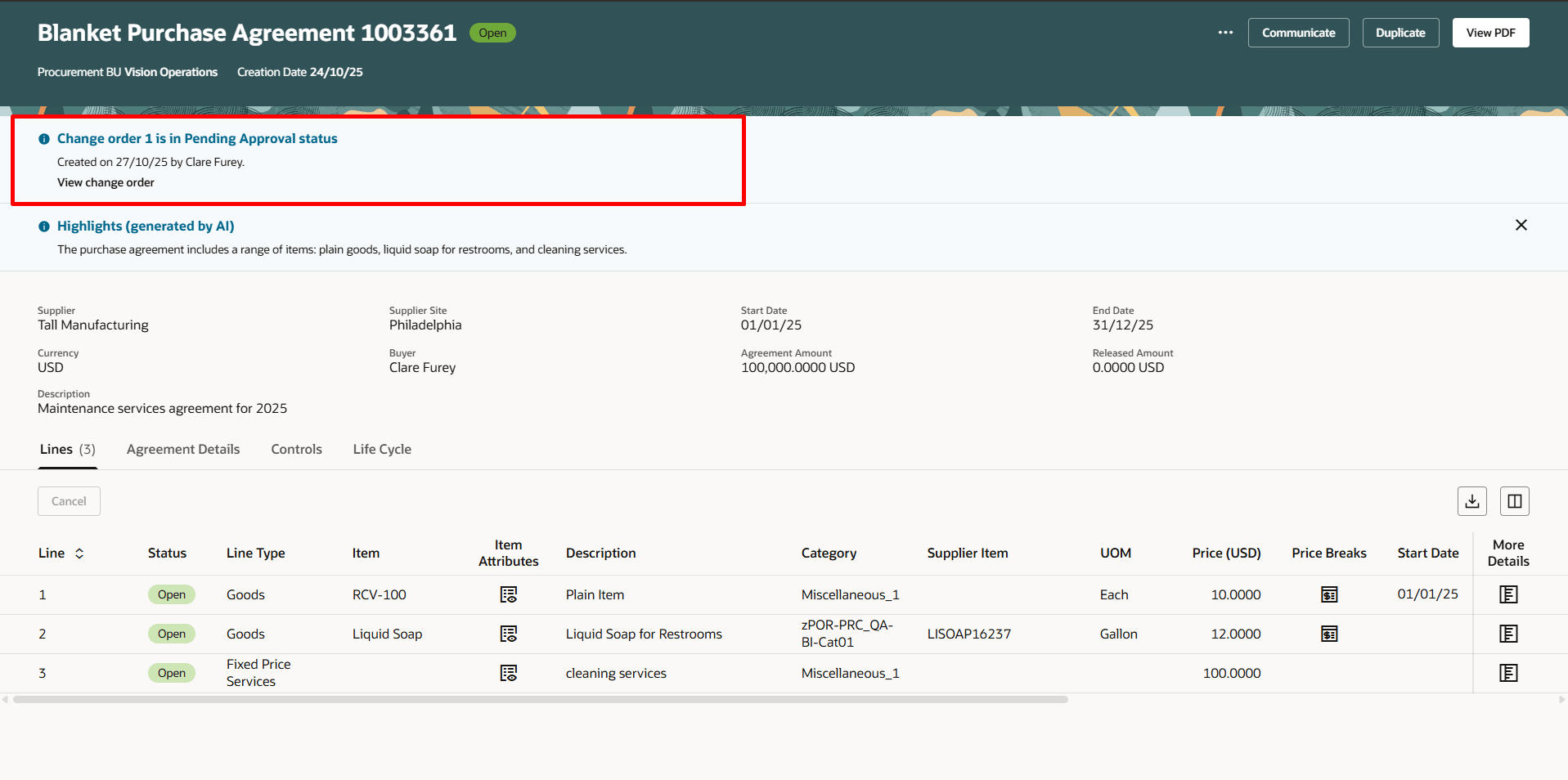Open More Details for cleaning services line
The height and width of the screenshot is (780, 1568).
pyautogui.click(x=1507, y=673)
